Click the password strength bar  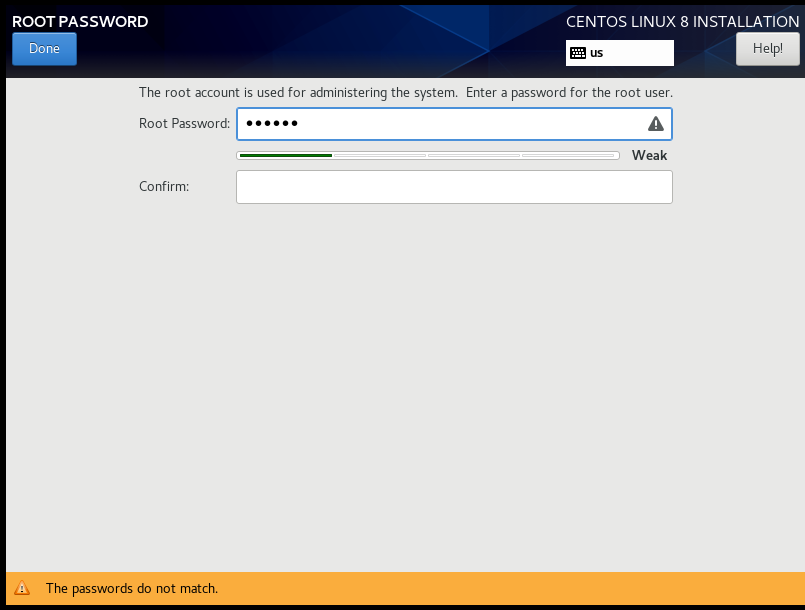coord(428,155)
